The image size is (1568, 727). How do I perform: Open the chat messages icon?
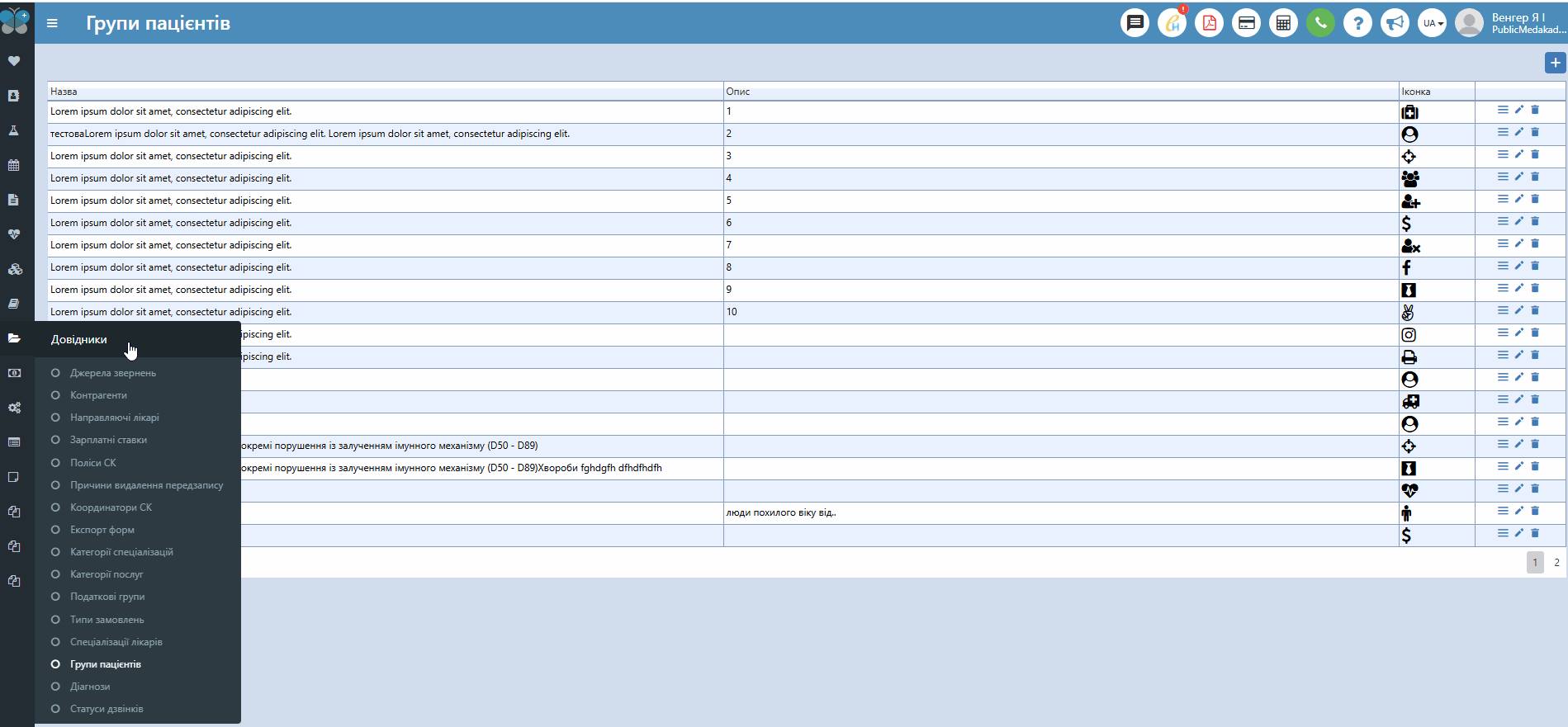(1135, 23)
